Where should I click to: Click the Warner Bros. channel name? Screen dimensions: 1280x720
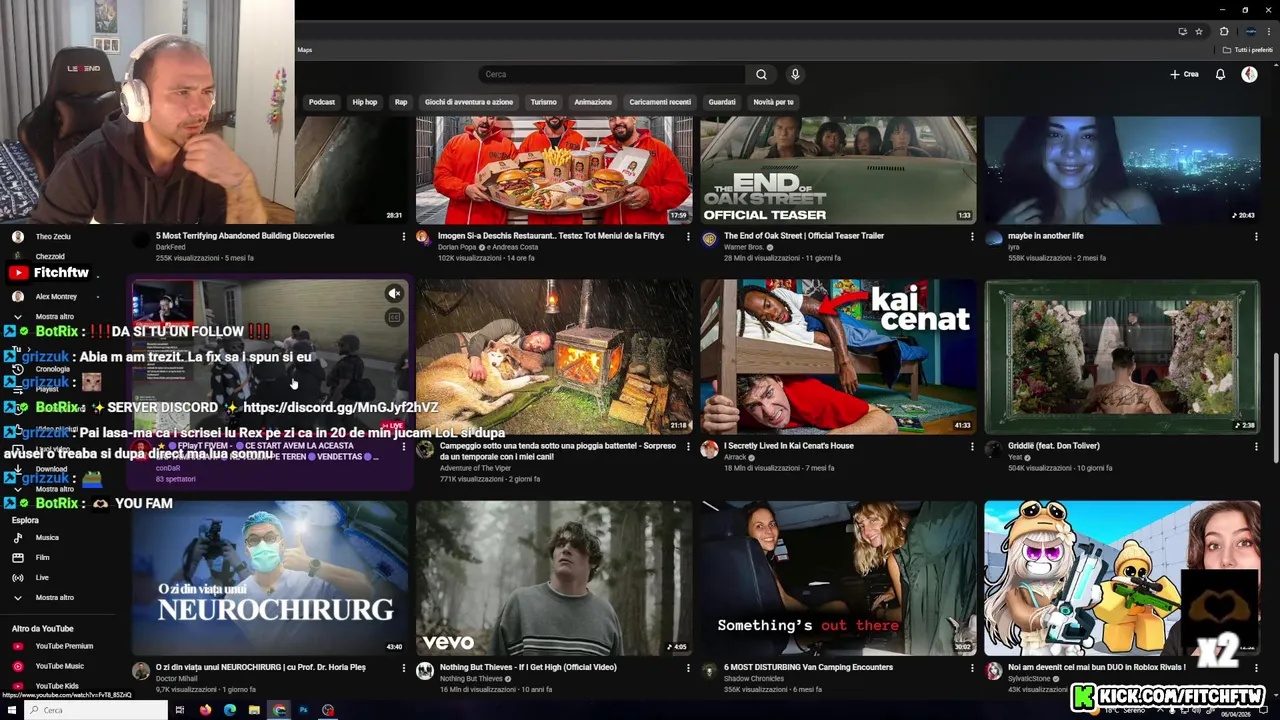coord(744,247)
